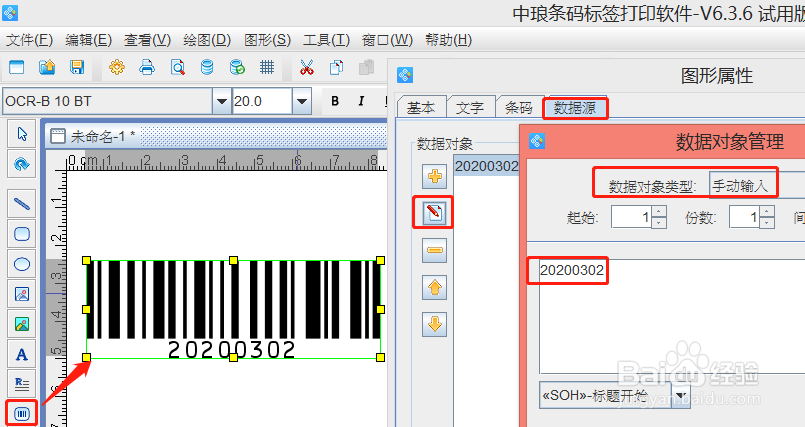805x427 pixels.
Task: Select the arrow pointer tool
Action: point(22,134)
